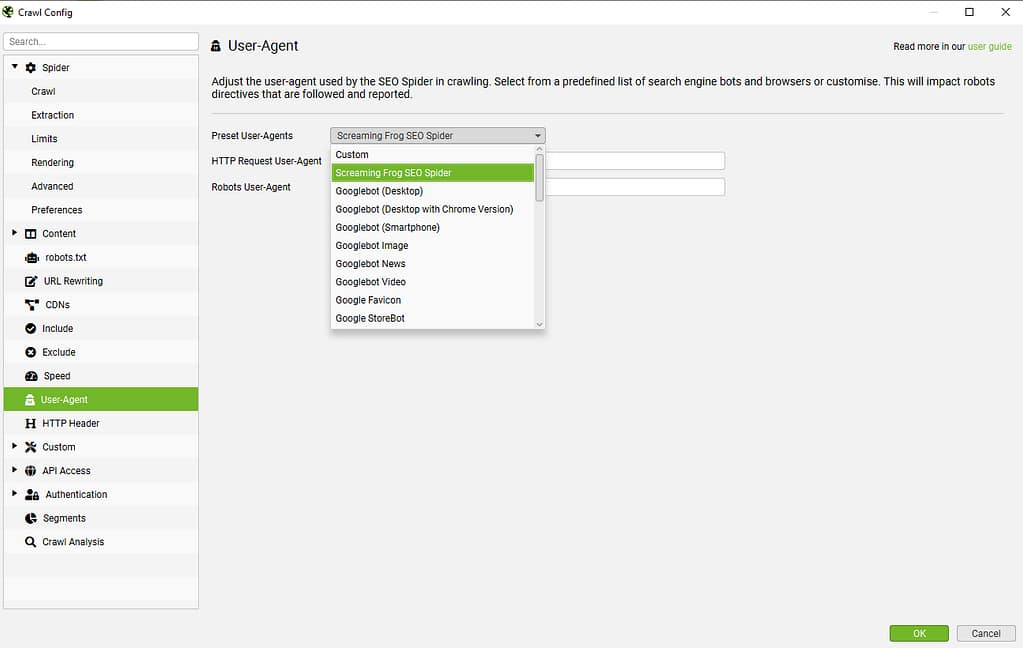Click the User-Agent icon in sidebar
This screenshot has height=648, width=1023.
click(29, 399)
